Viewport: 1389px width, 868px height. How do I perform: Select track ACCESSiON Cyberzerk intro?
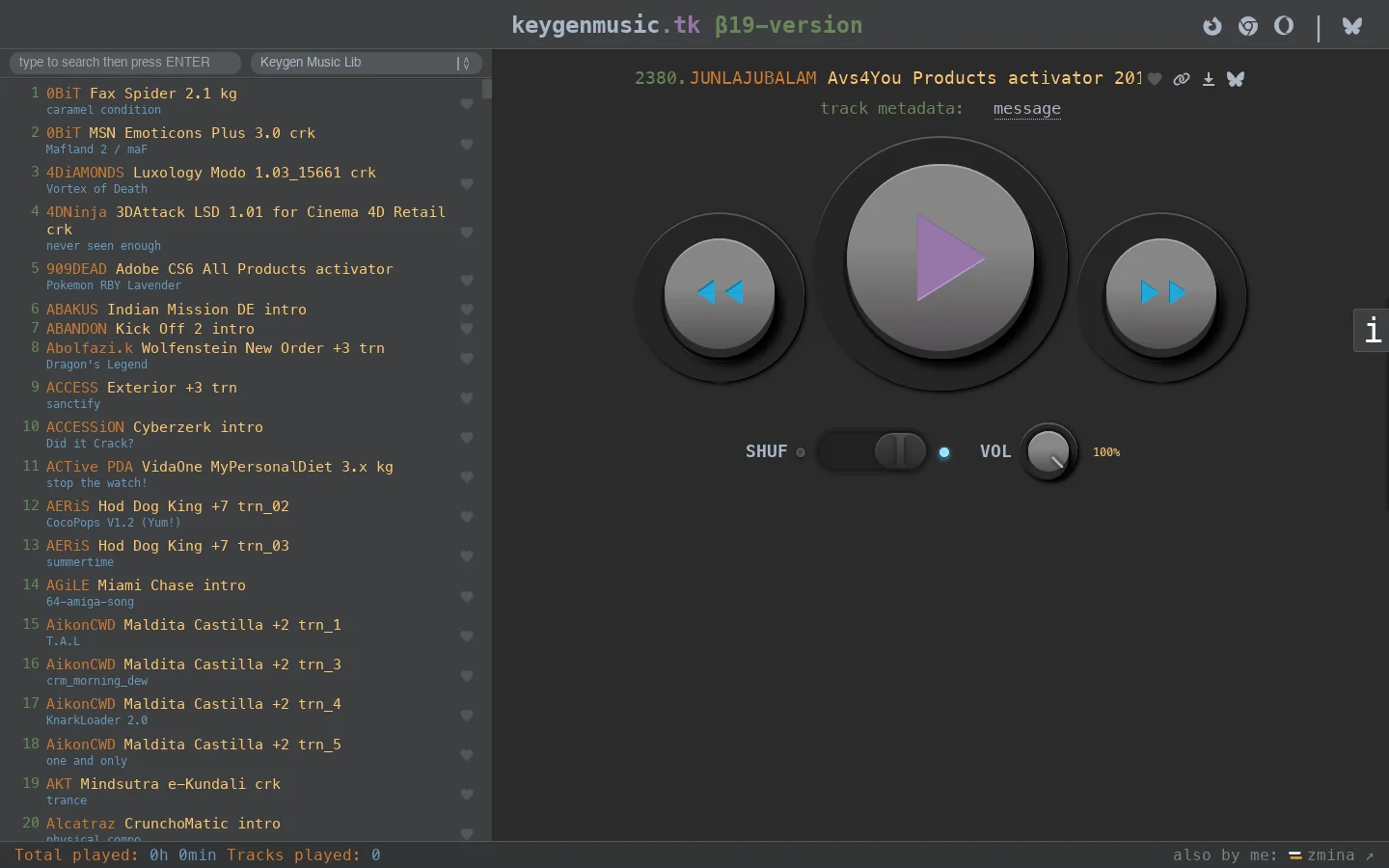(x=154, y=427)
